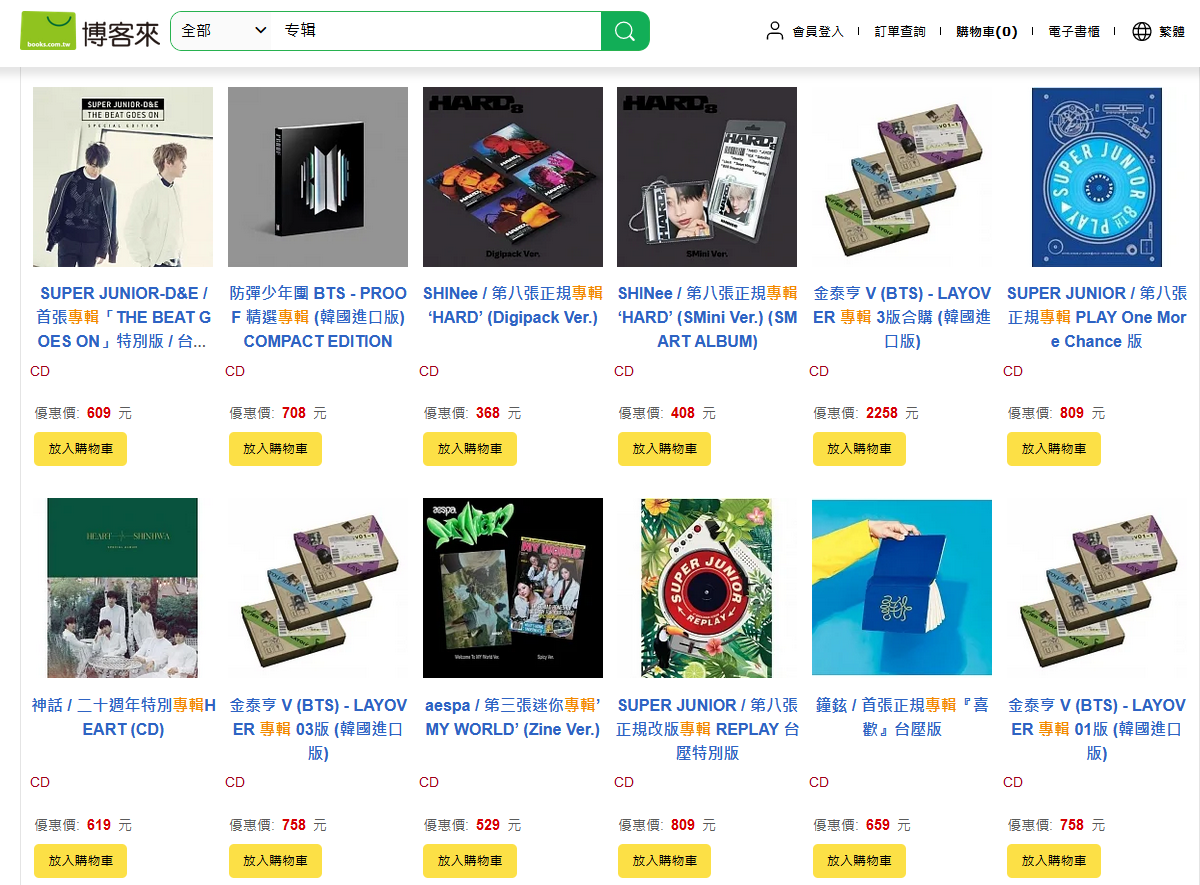The height and width of the screenshot is (885, 1200).
Task: Open the SHINee HARD Digipack Ver. title link
Action: [x=513, y=305]
